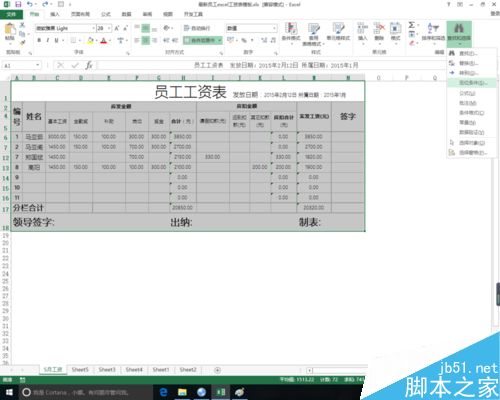The height and width of the screenshot is (400, 500).
Task: Toggle Align Left button
Action: tap(137, 40)
